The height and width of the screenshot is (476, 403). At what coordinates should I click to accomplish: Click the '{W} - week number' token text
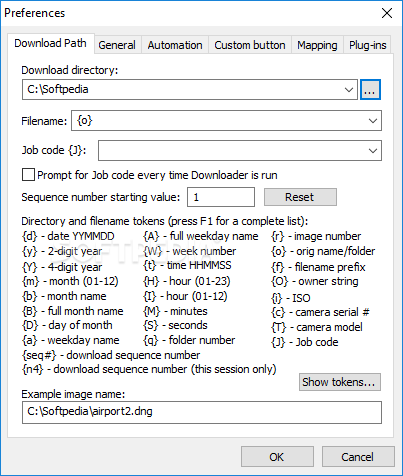click(190, 251)
